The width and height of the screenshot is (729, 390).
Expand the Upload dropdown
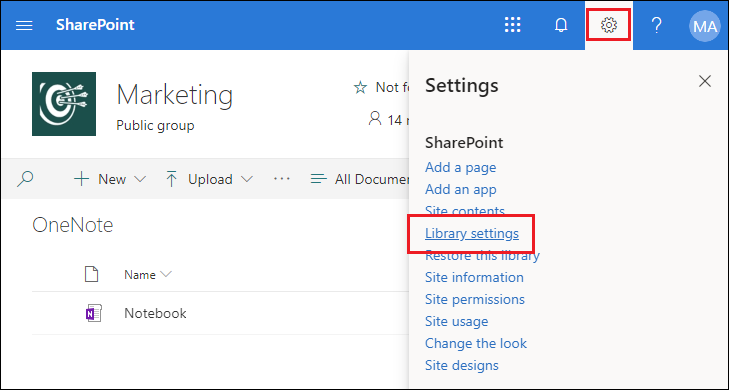click(x=209, y=179)
